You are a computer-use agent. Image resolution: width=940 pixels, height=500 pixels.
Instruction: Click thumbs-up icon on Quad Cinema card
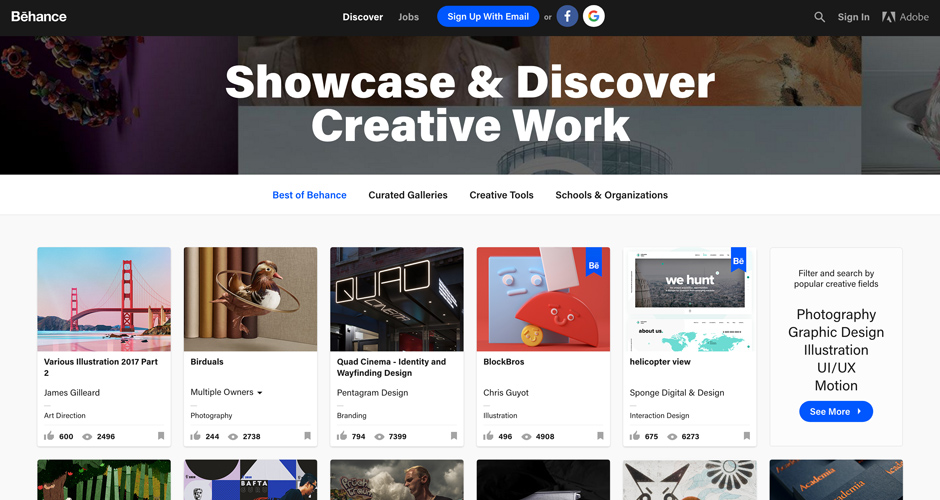click(342, 436)
